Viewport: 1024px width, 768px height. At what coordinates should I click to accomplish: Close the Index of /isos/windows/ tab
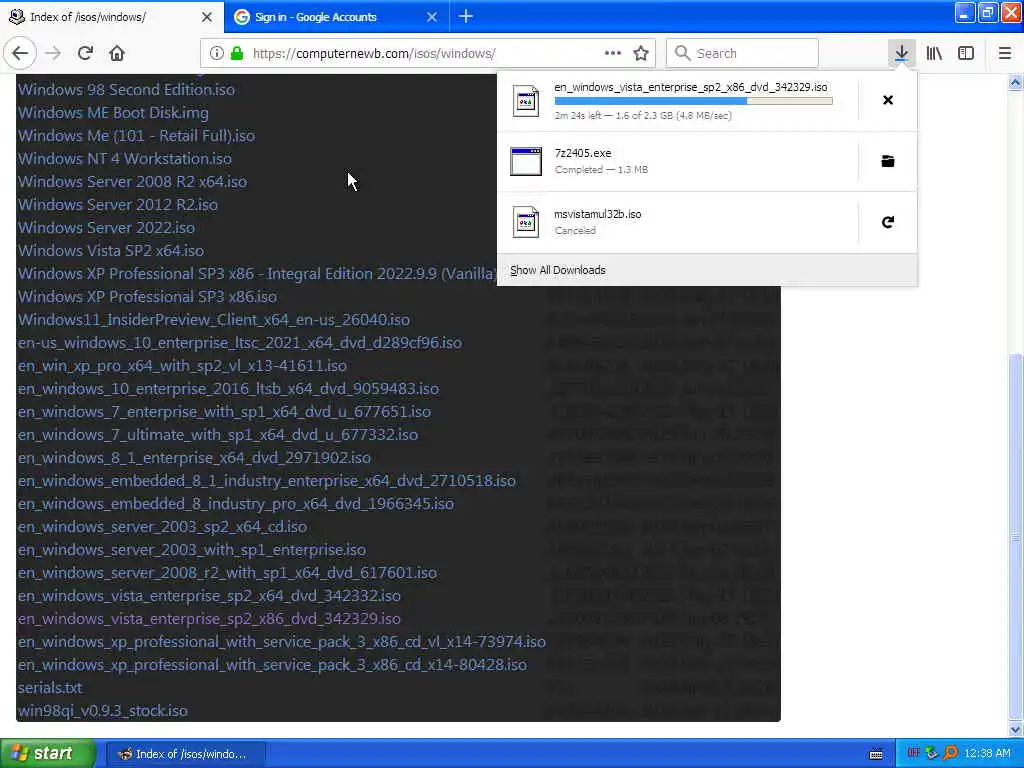click(x=207, y=17)
